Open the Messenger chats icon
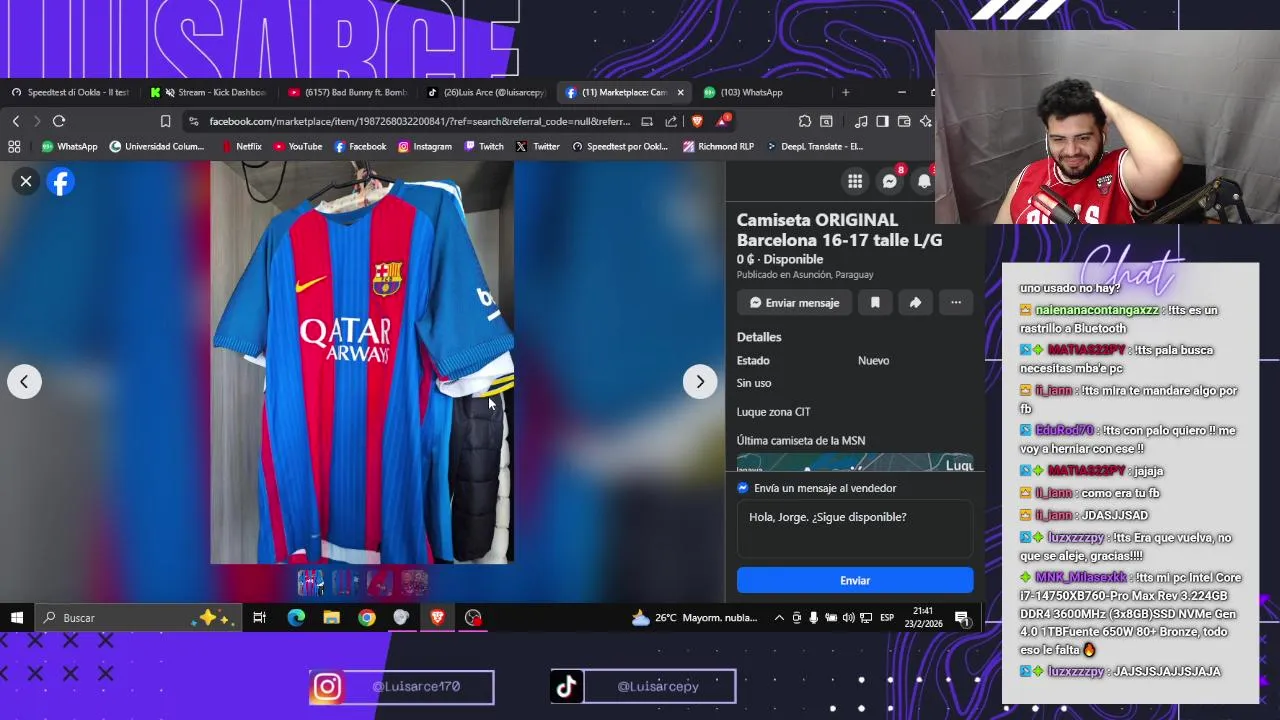1280x720 pixels. 889,181
